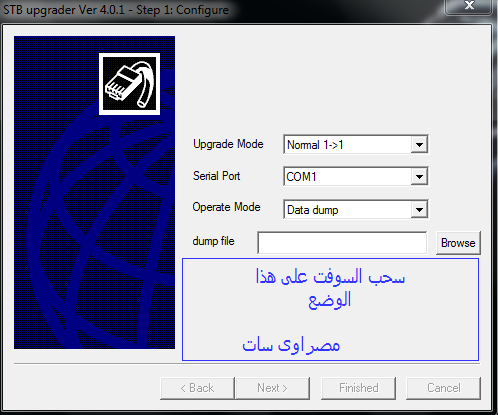Image resolution: width=498 pixels, height=415 pixels.
Task: Click the Finished button
Action: (359, 388)
